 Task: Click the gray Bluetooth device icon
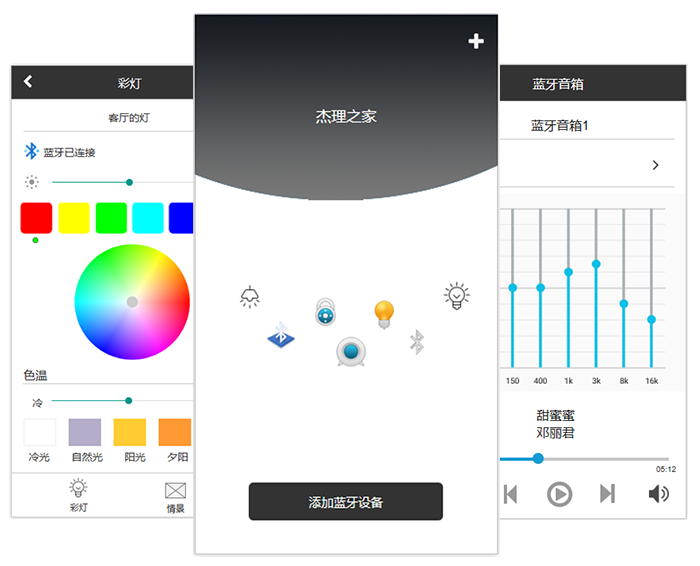tap(417, 342)
